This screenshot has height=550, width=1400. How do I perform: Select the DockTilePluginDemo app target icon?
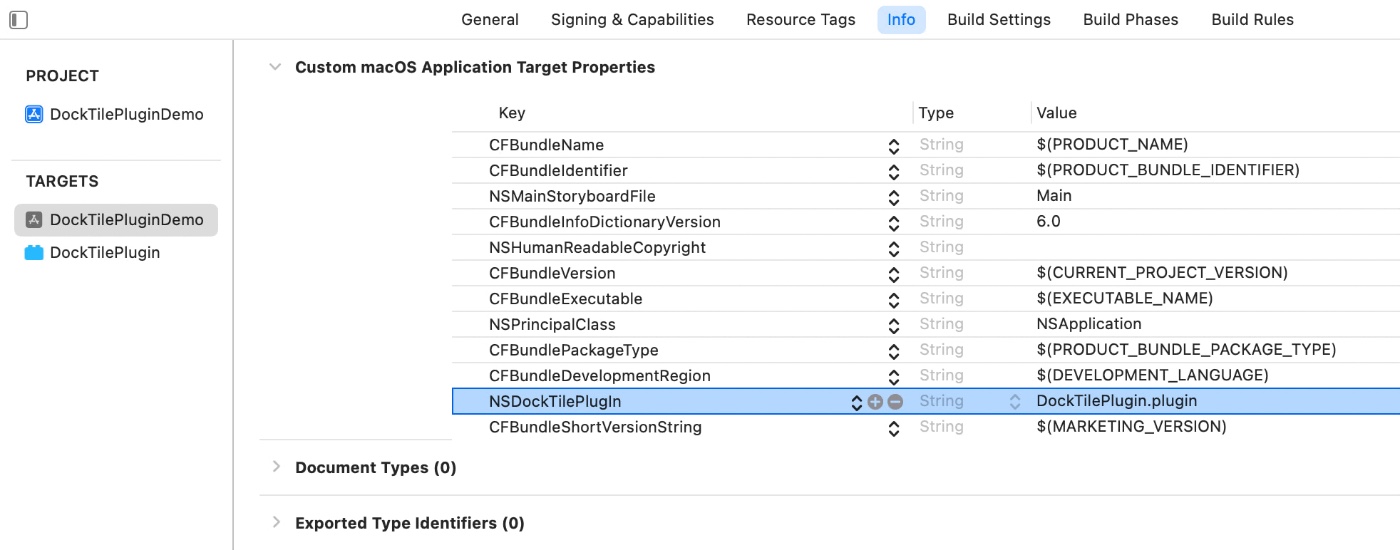pos(34,220)
